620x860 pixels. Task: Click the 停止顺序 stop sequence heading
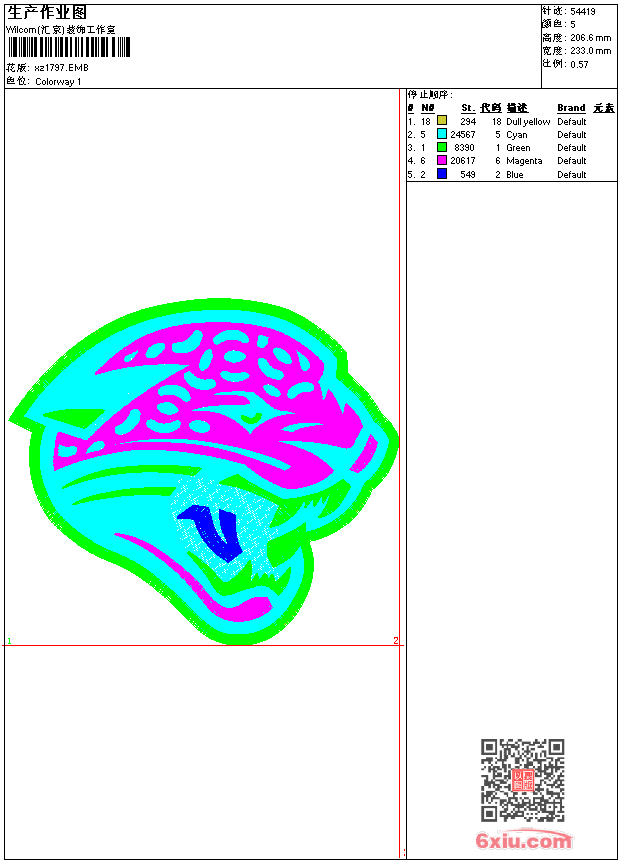[x=430, y=95]
